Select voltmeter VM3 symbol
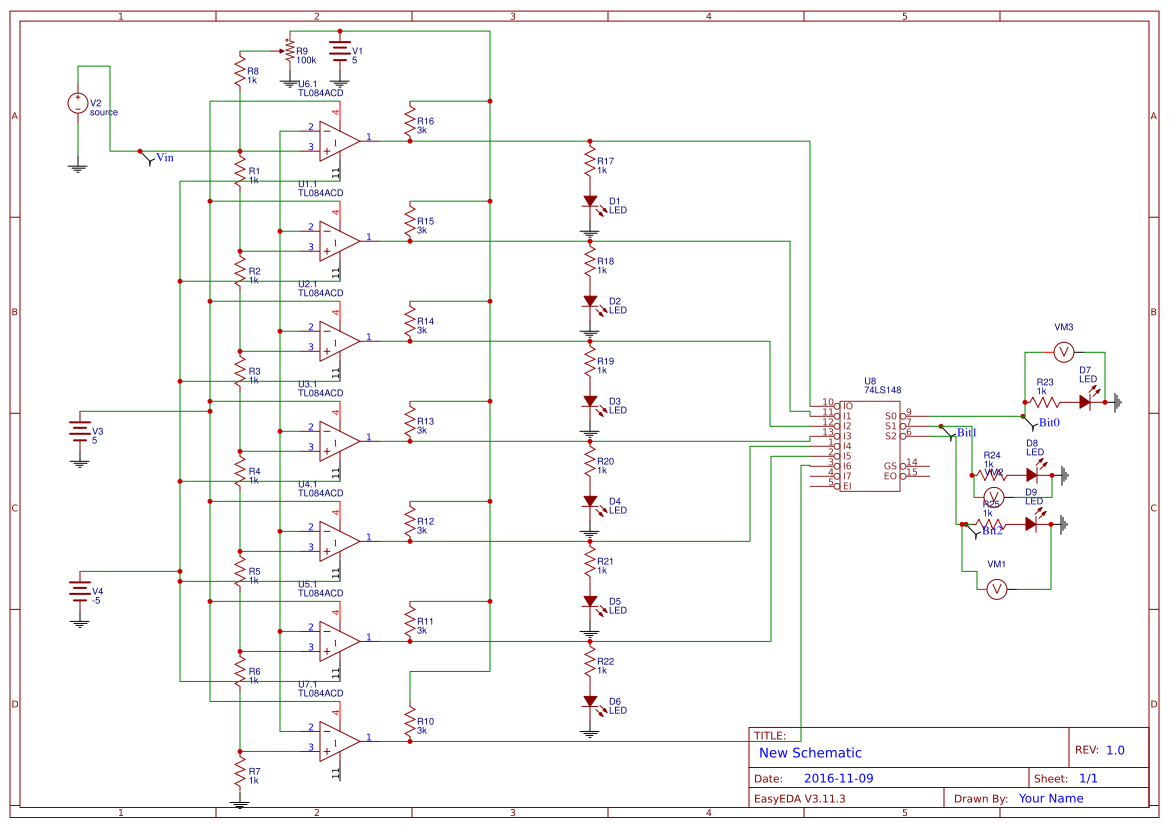 point(1064,351)
